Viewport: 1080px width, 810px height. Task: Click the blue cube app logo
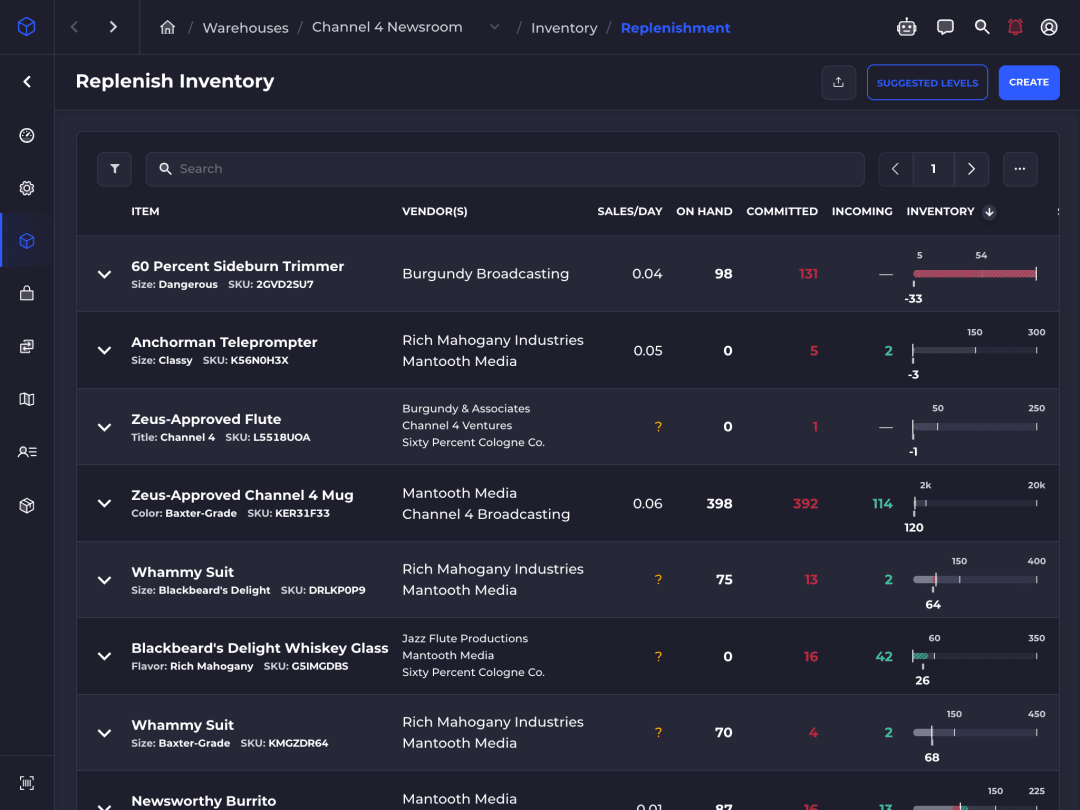(x=26, y=27)
